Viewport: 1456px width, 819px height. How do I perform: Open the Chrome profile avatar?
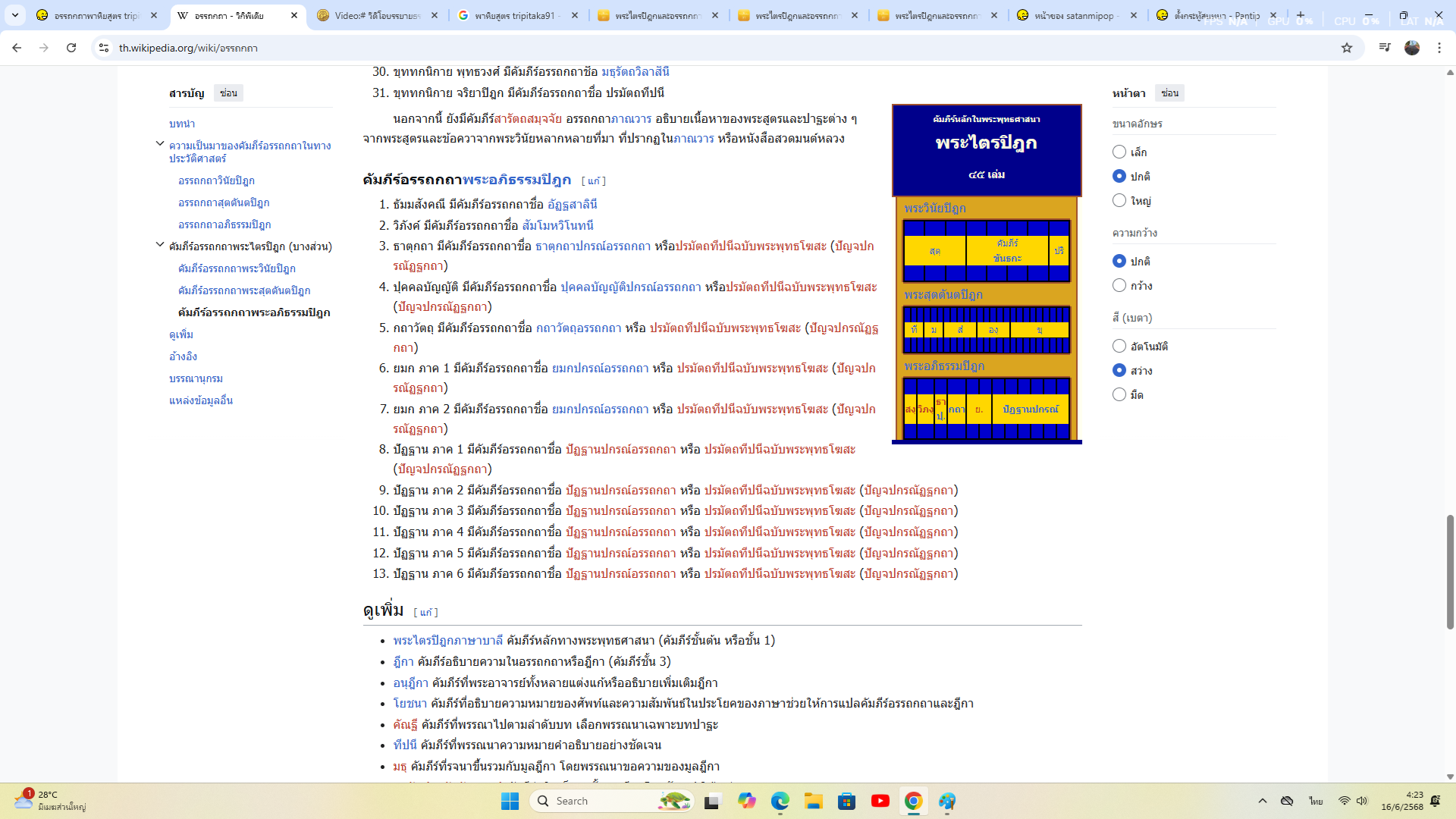[x=1412, y=48]
